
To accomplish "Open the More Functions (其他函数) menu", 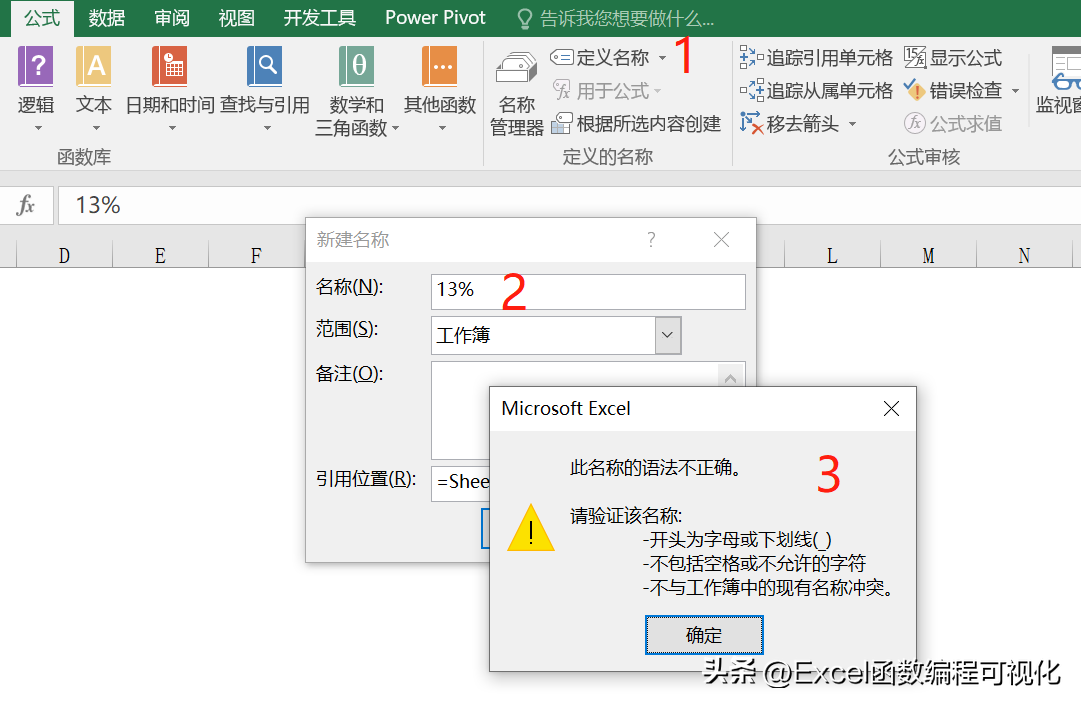I will [441, 88].
